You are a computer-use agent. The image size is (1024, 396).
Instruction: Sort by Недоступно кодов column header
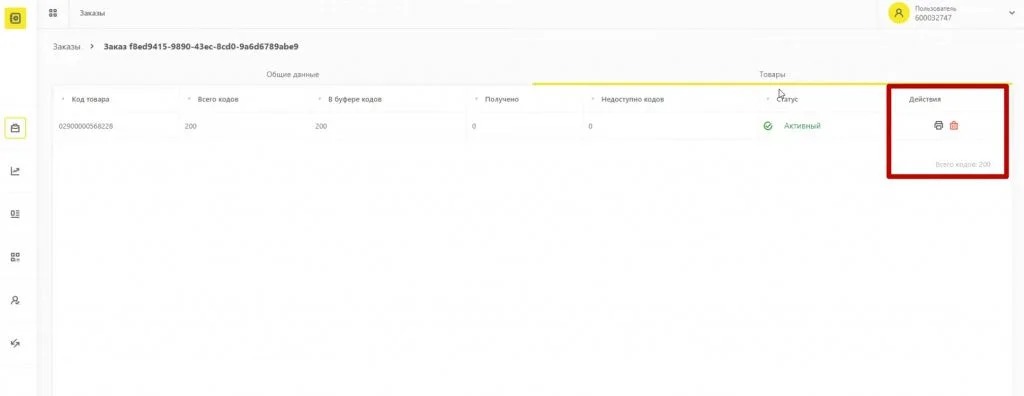[632, 99]
